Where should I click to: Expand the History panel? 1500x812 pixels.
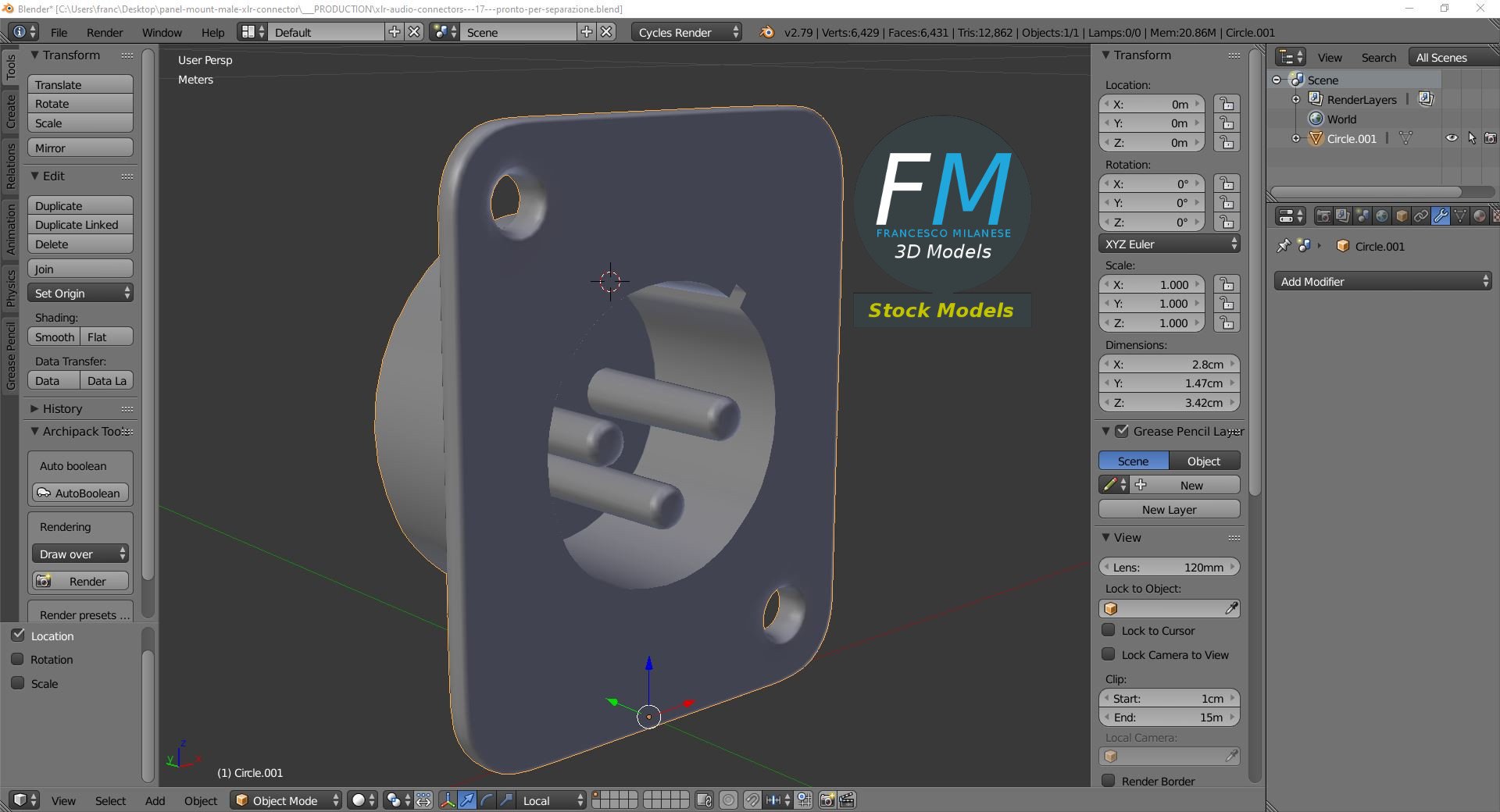coord(62,408)
